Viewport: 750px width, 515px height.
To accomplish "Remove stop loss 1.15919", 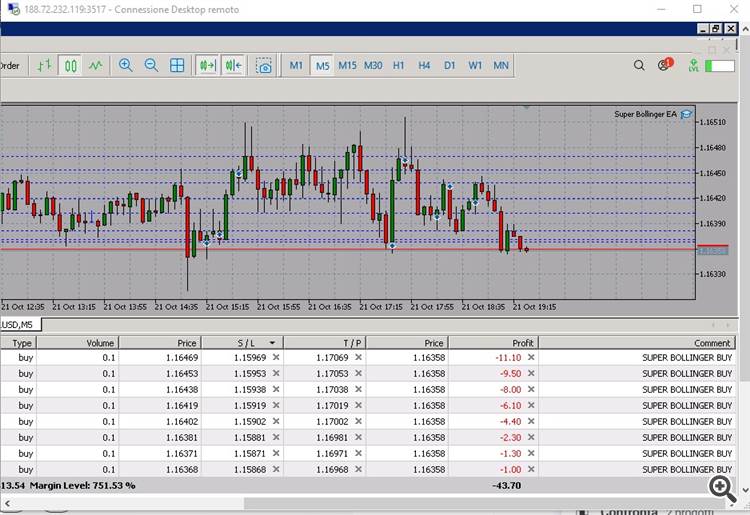I will (276, 405).
